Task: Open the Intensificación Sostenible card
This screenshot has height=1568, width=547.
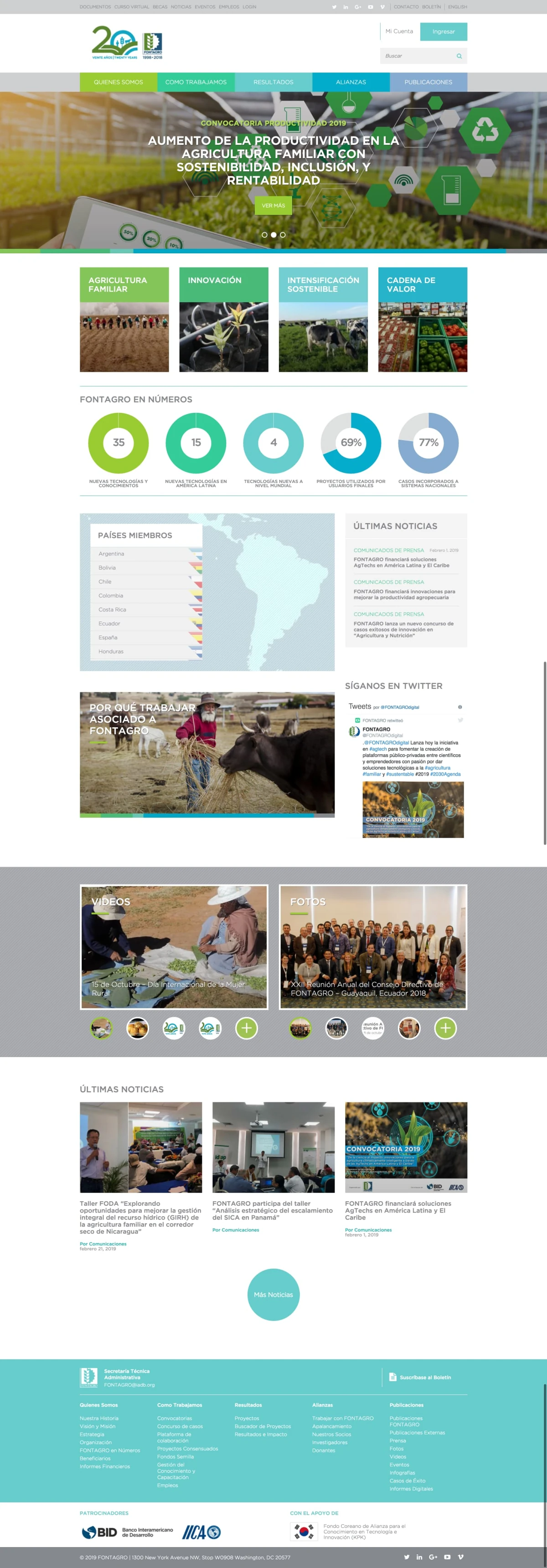Action: click(x=324, y=319)
